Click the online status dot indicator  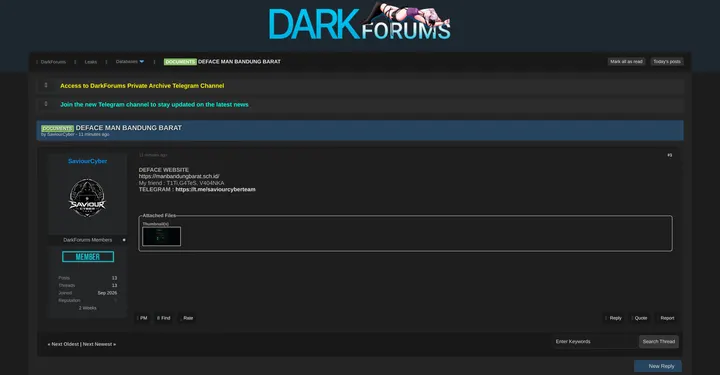pyautogui.click(x=124, y=240)
